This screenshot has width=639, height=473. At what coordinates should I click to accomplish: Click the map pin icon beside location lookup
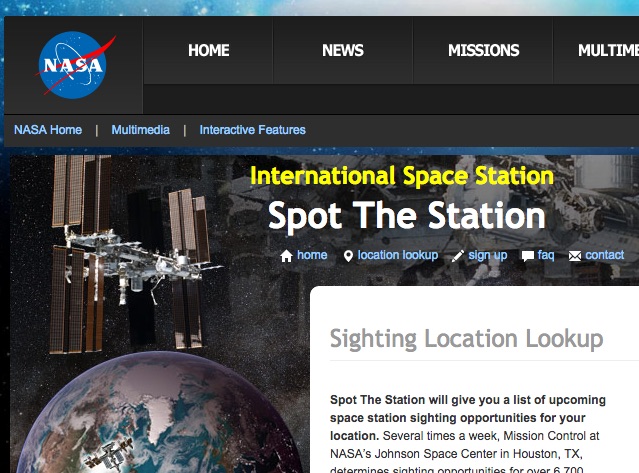348,256
